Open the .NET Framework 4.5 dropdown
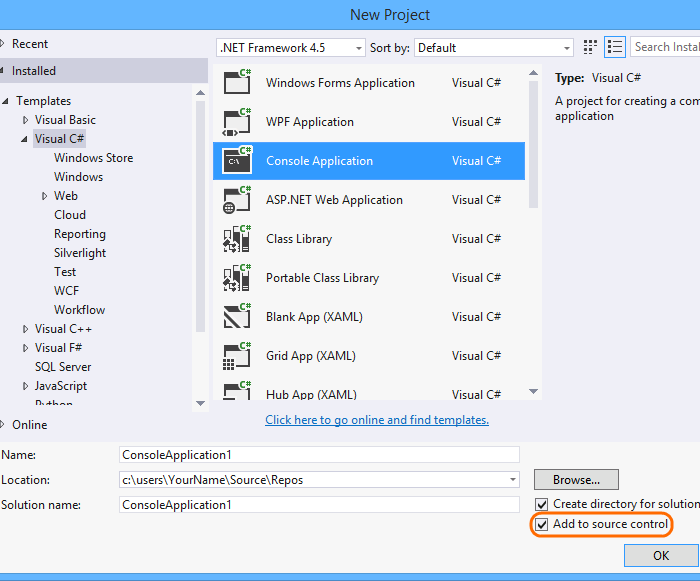The width and height of the screenshot is (700, 581). pos(290,47)
